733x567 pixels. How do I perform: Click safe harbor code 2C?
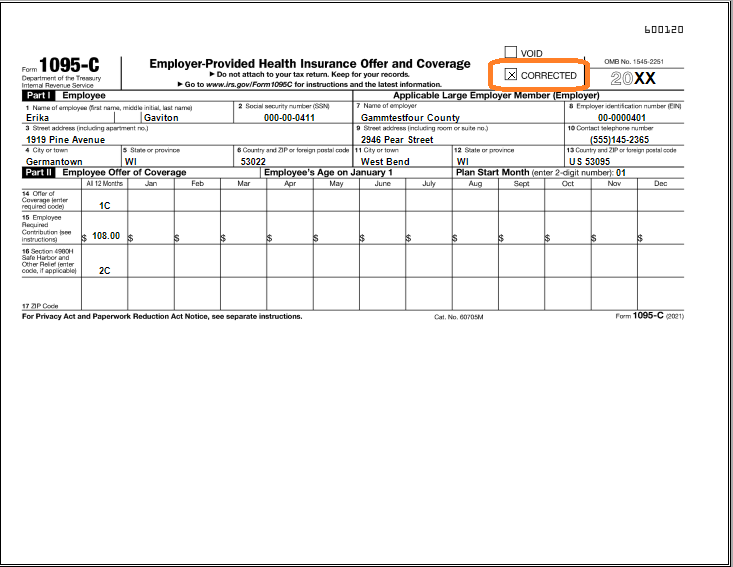(x=105, y=271)
